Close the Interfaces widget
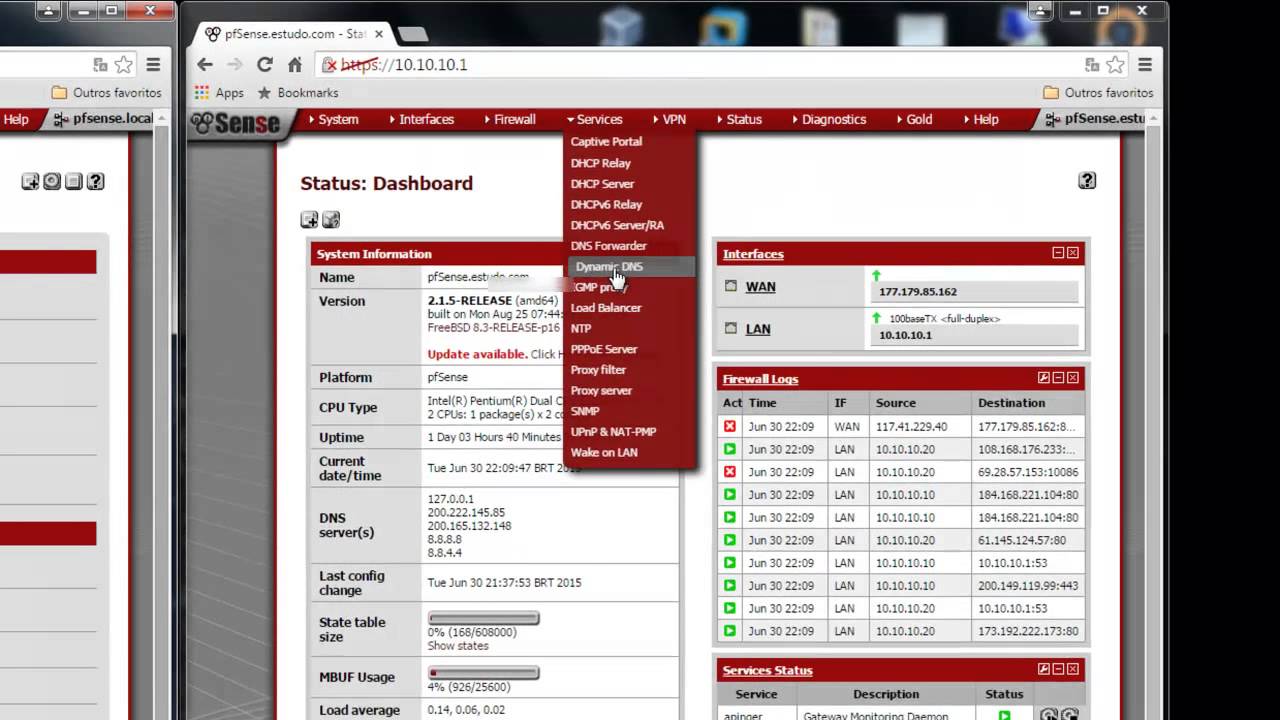 (x=1073, y=253)
